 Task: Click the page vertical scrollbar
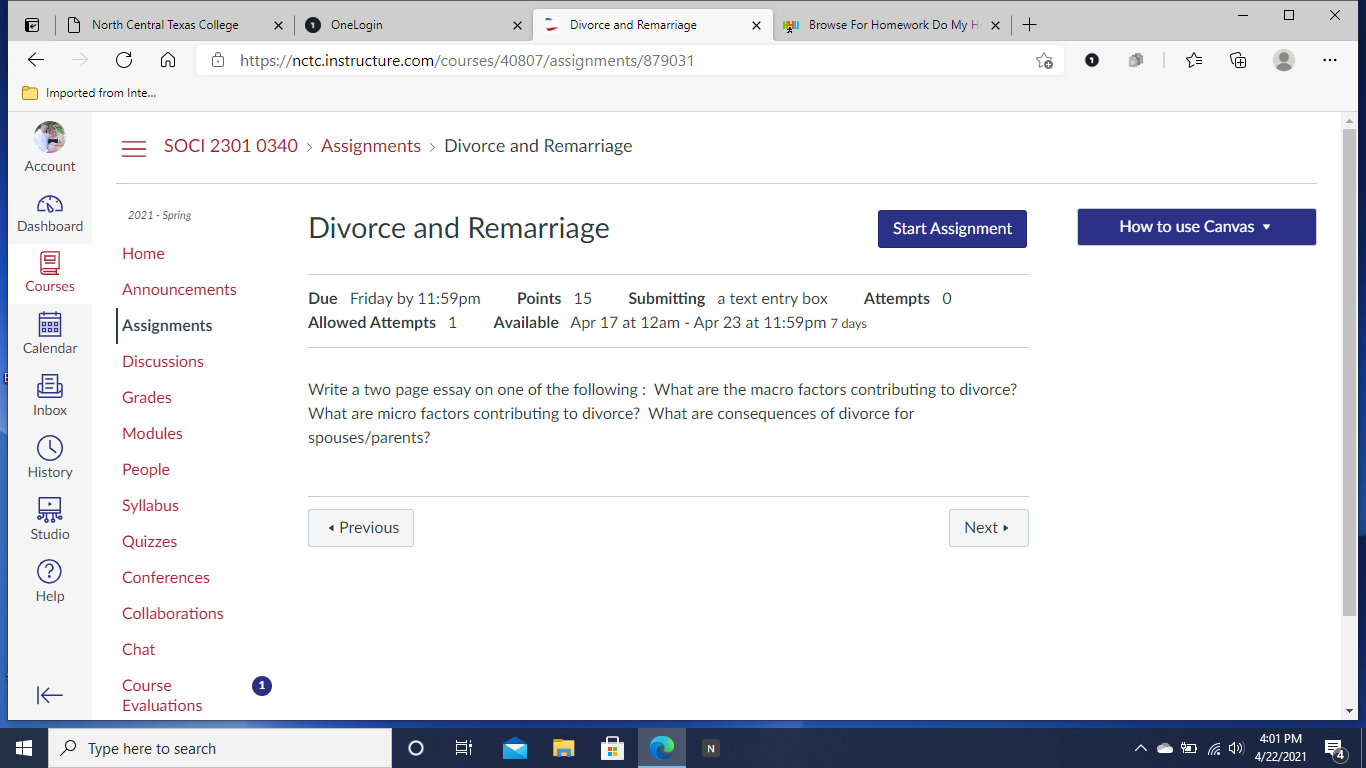1349,370
